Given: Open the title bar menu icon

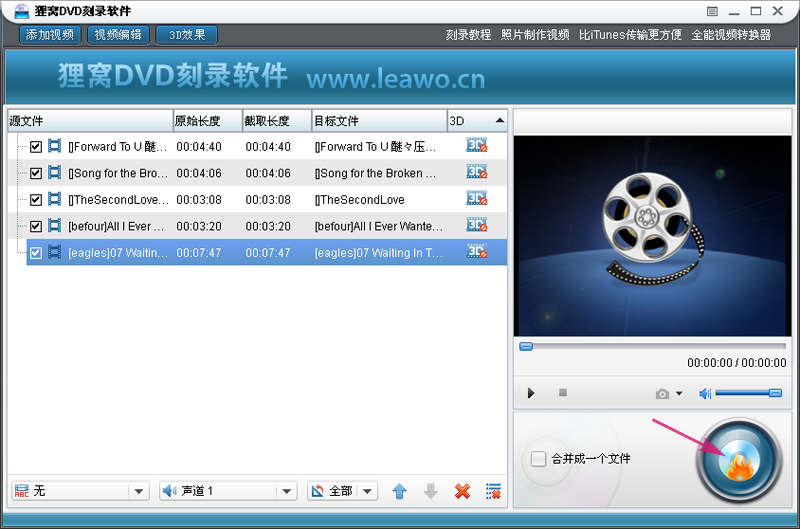Looking at the screenshot, I should click(712, 11).
